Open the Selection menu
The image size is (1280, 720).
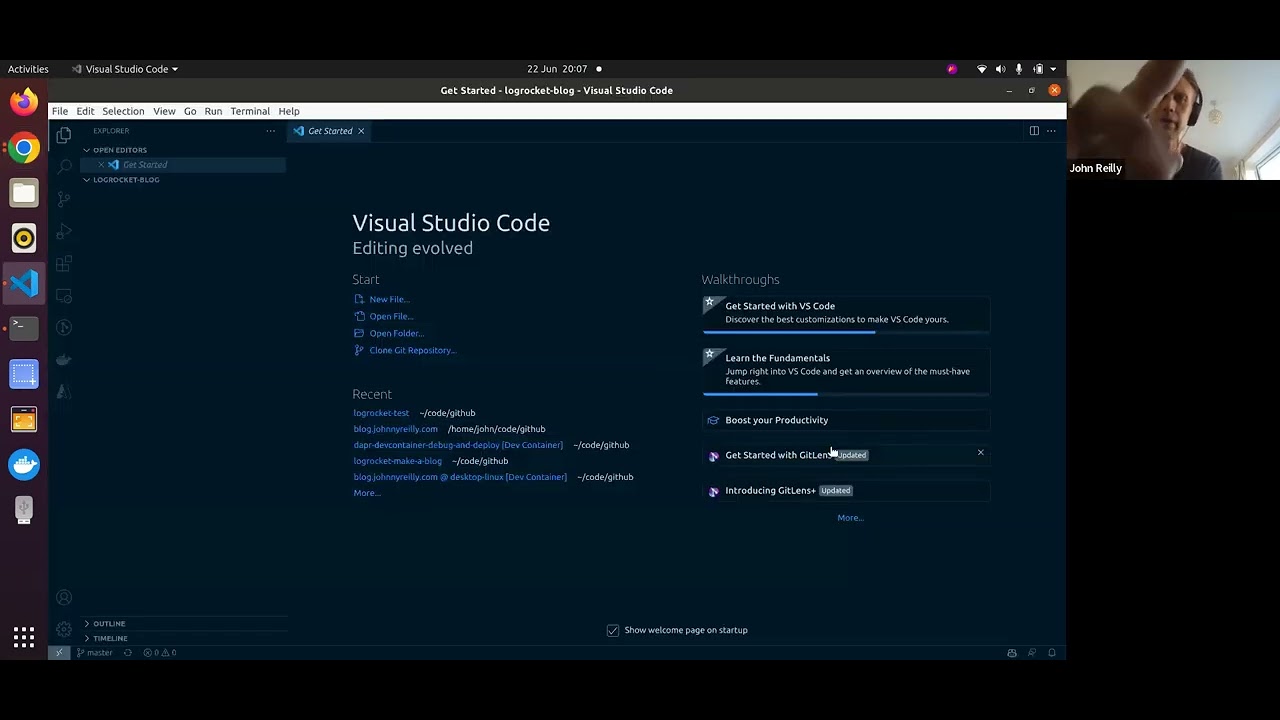point(123,111)
